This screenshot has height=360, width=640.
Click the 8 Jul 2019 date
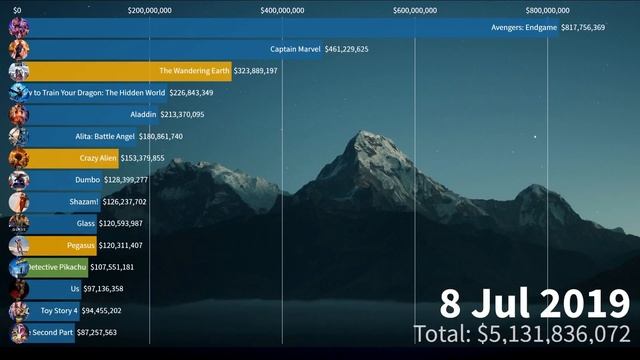pyautogui.click(x=535, y=304)
